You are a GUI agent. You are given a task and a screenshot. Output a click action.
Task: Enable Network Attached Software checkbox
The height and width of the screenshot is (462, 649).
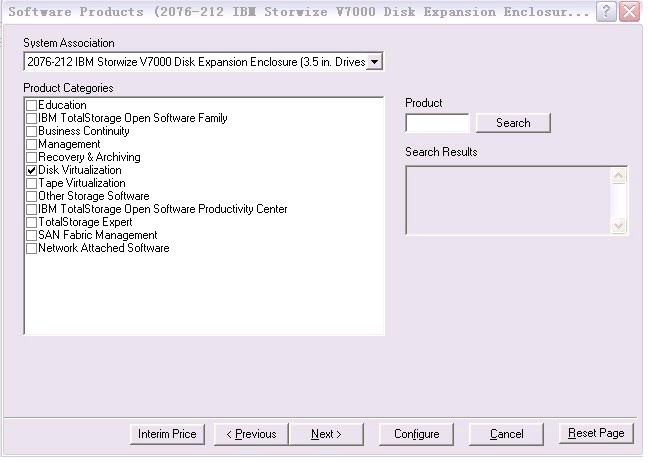(x=31, y=248)
